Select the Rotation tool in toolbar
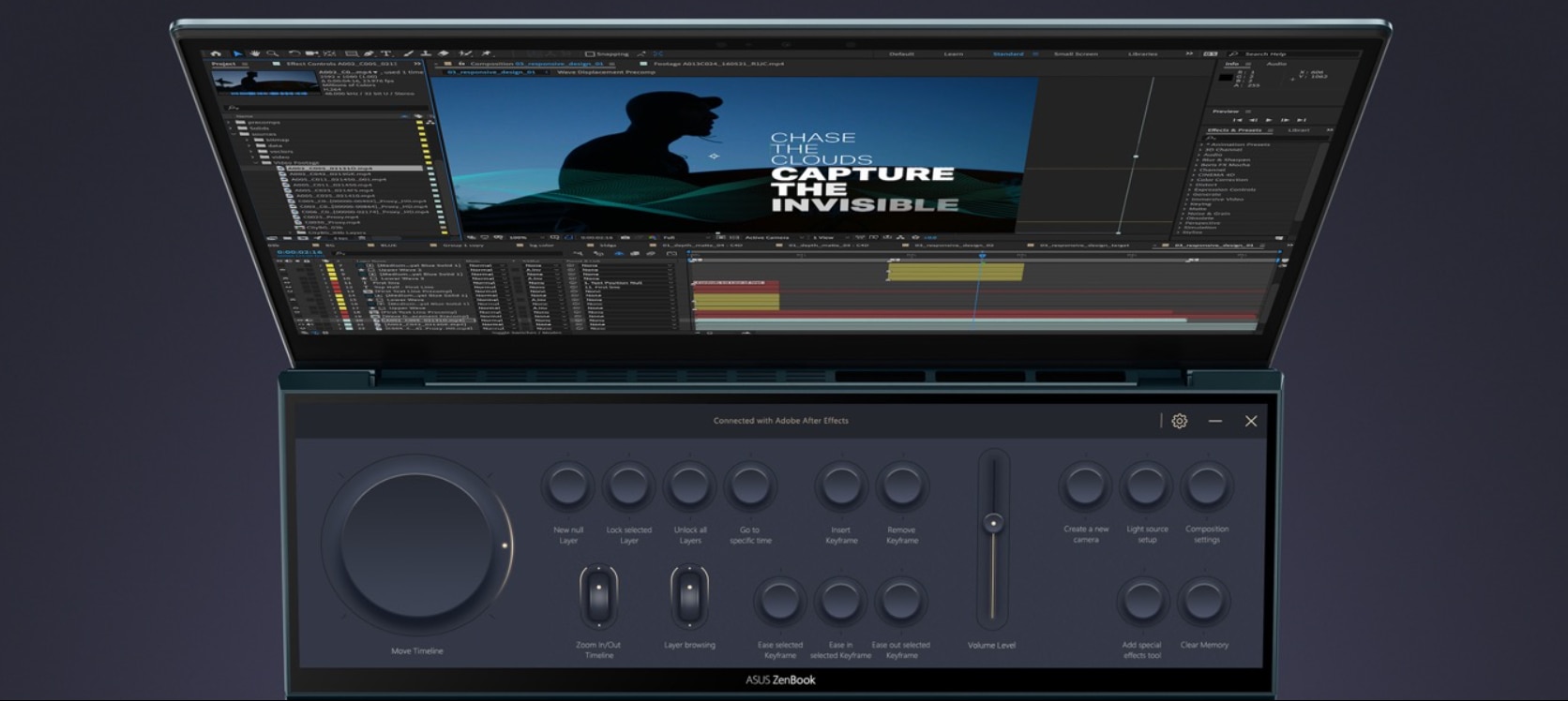This screenshot has height=701, width=1568. (x=294, y=53)
